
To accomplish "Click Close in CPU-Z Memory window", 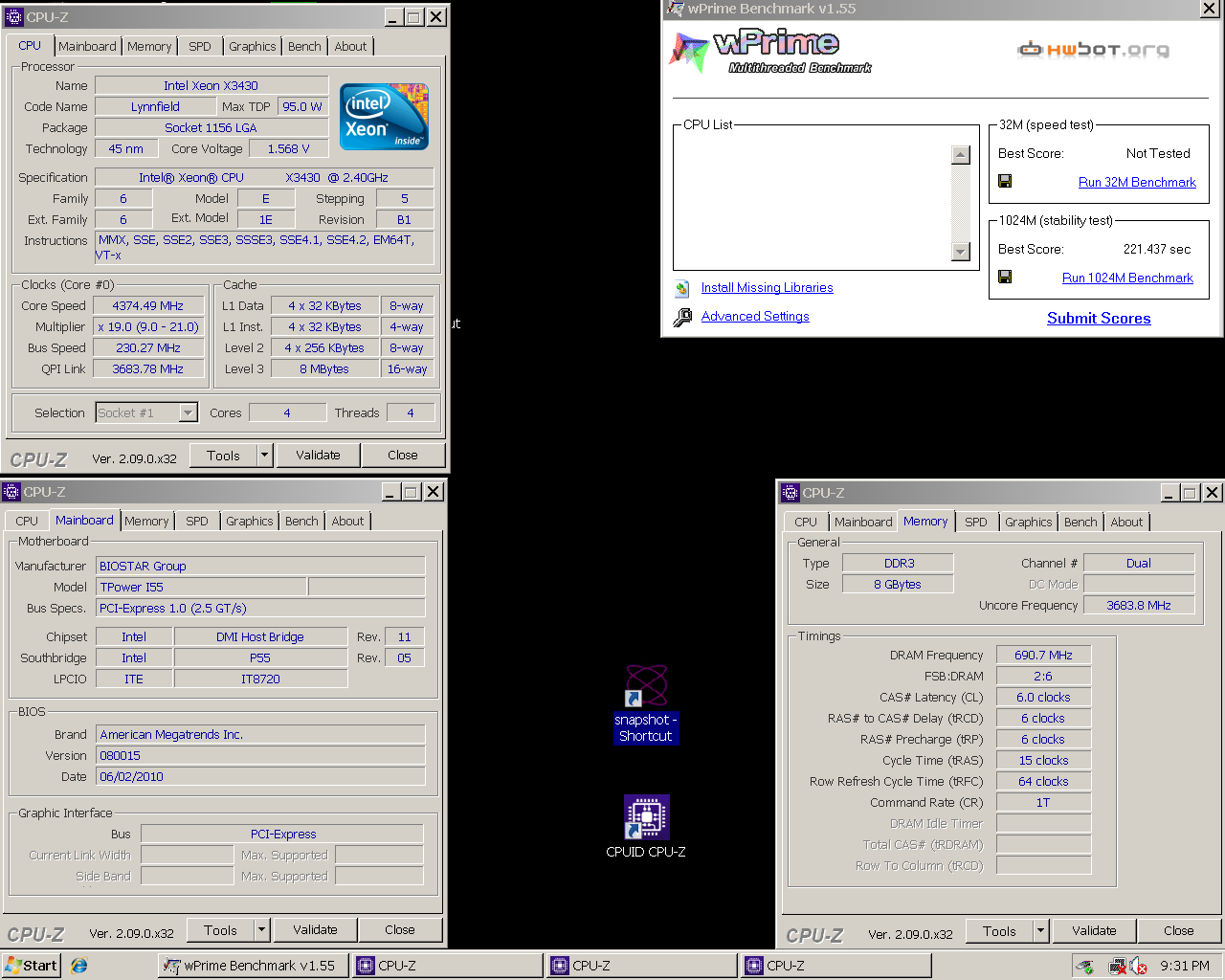I will tap(1179, 931).
